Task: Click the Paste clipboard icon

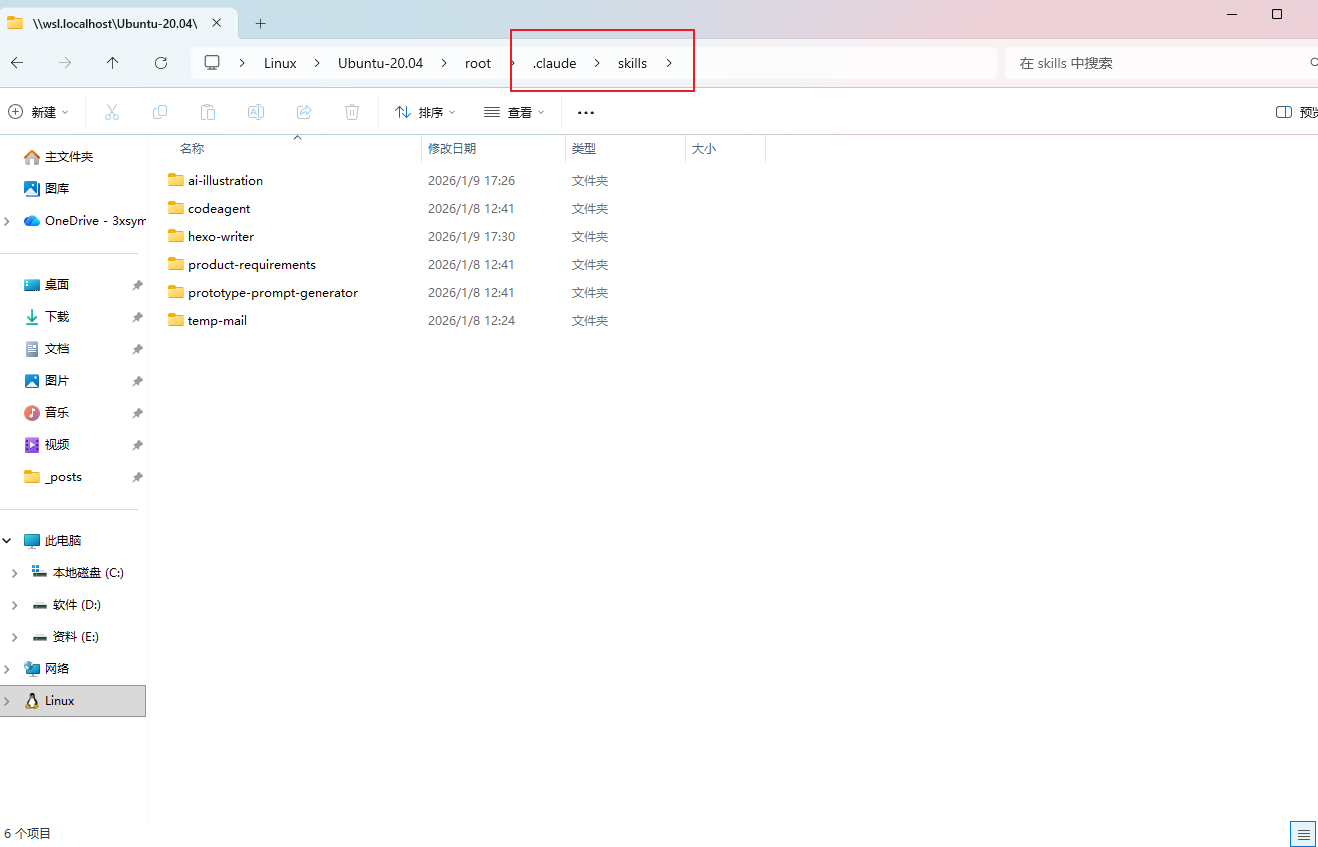Action: (x=208, y=112)
